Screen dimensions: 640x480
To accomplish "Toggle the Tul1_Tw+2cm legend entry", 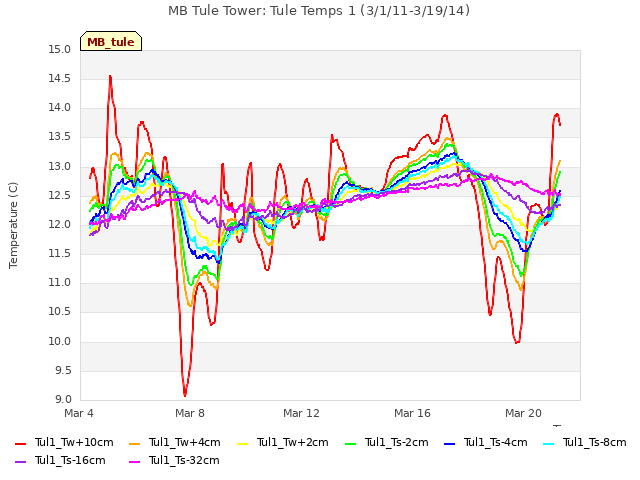I will (x=282, y=443).
